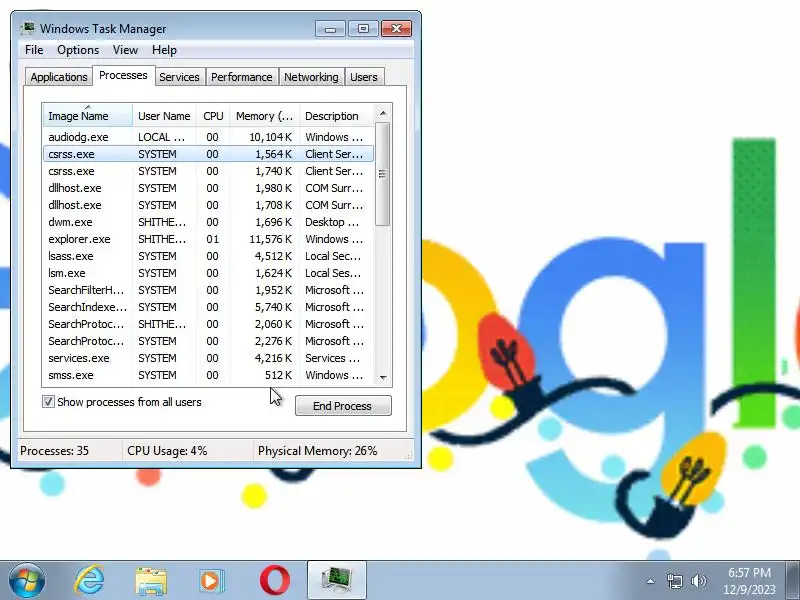Select dllhost.exe row with 1,980 K
The image size is (800, 600).
pos(208,188)
